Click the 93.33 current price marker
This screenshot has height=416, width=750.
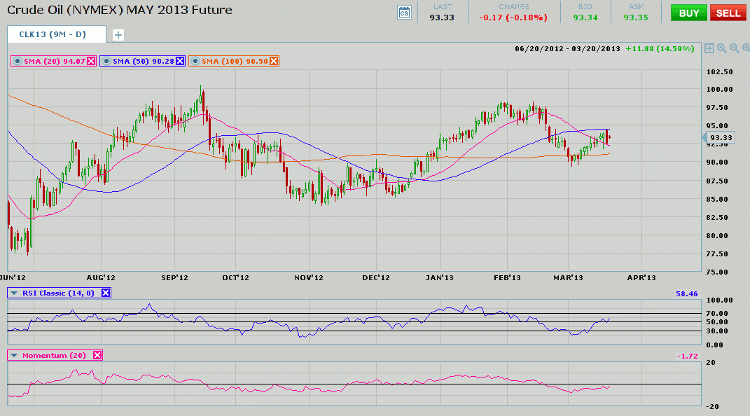[x=722, y=137]
